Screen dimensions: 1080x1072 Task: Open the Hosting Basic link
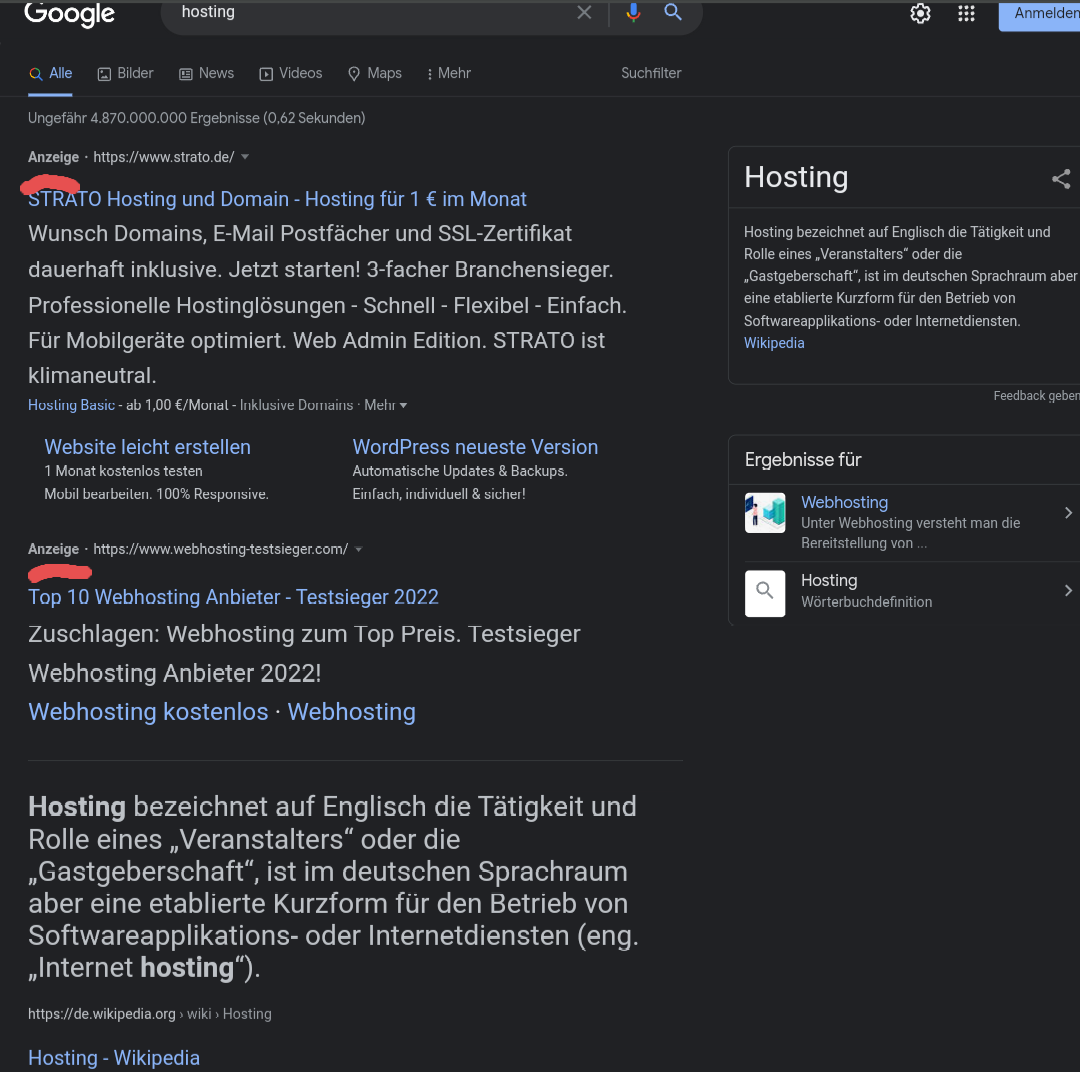(71, 405)
